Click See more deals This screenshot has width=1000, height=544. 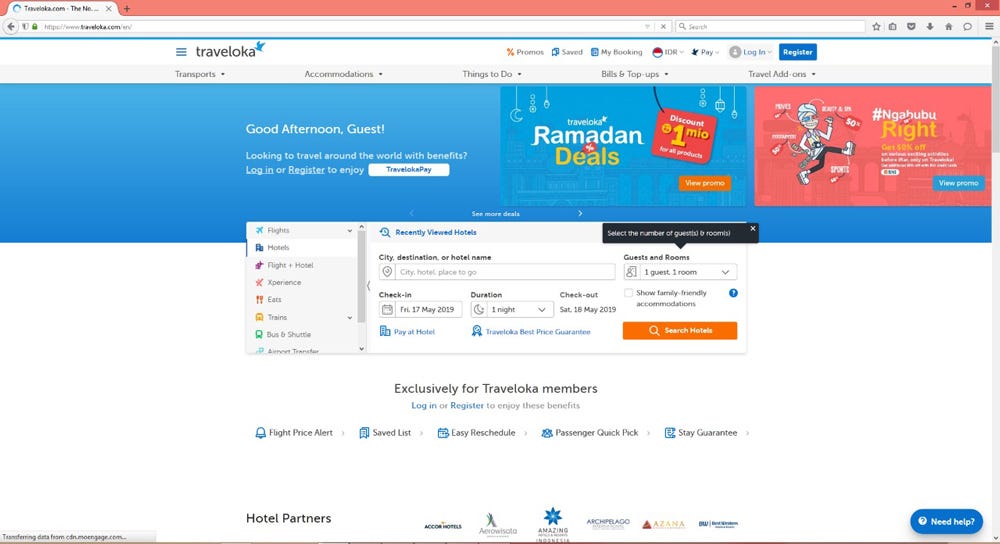496,214
